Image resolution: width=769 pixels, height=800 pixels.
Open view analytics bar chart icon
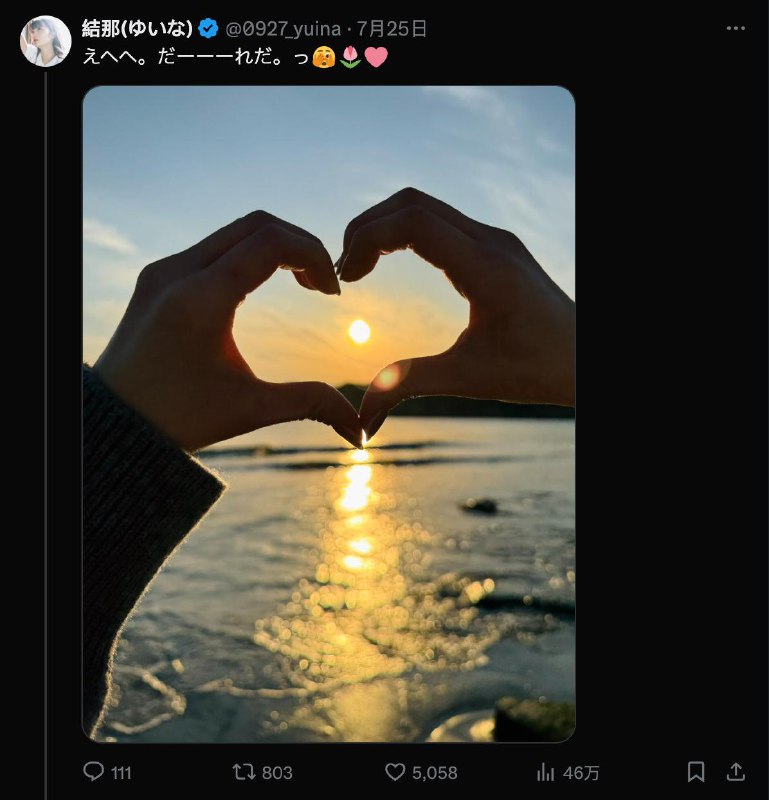pyautogui.click(x=546, y=772)
